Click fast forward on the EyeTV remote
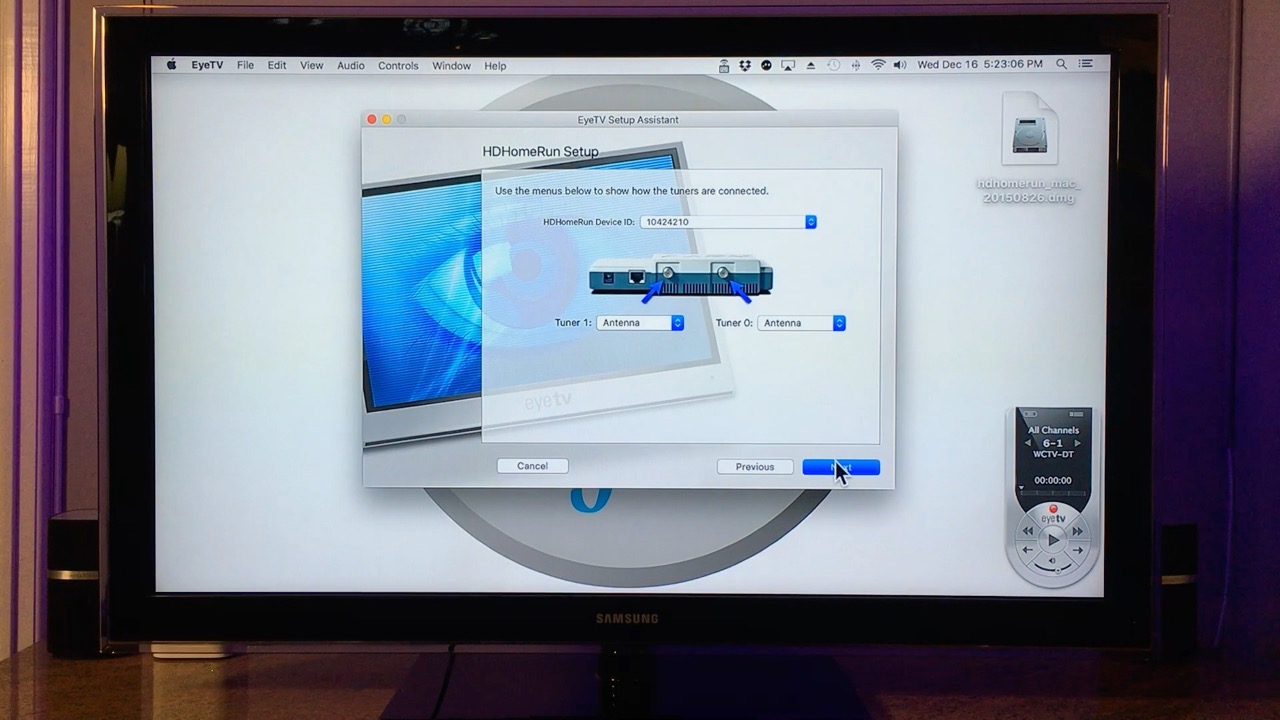The width and height of the screenshot is (1280, 720). pos(1078,531)
